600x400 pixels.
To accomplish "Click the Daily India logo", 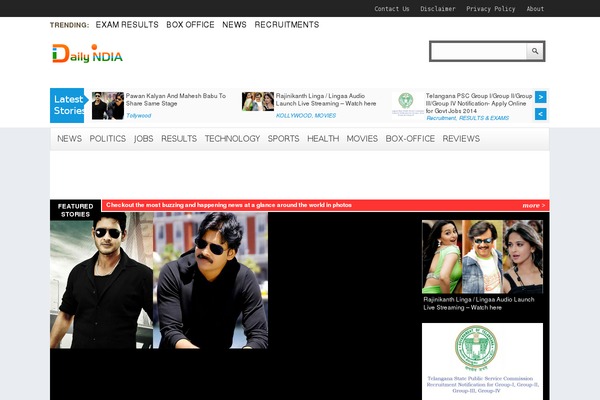I will pyautogui.click(x=87, y=54).
